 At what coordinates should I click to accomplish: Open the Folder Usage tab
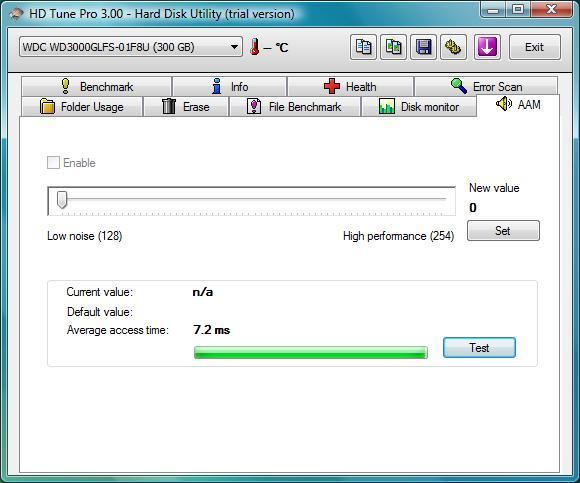82,107
